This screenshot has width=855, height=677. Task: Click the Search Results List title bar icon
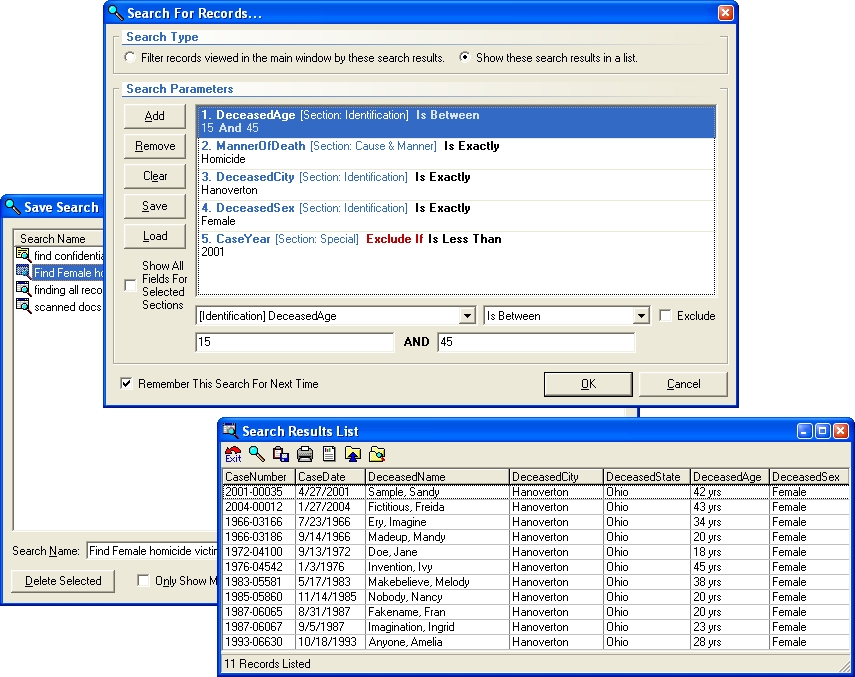(x=230, y=431)
